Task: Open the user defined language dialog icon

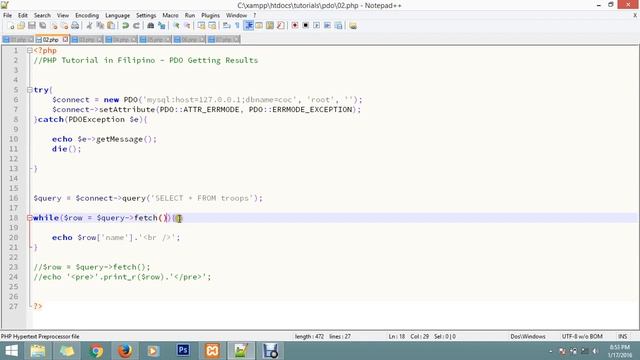Action: 259,26
